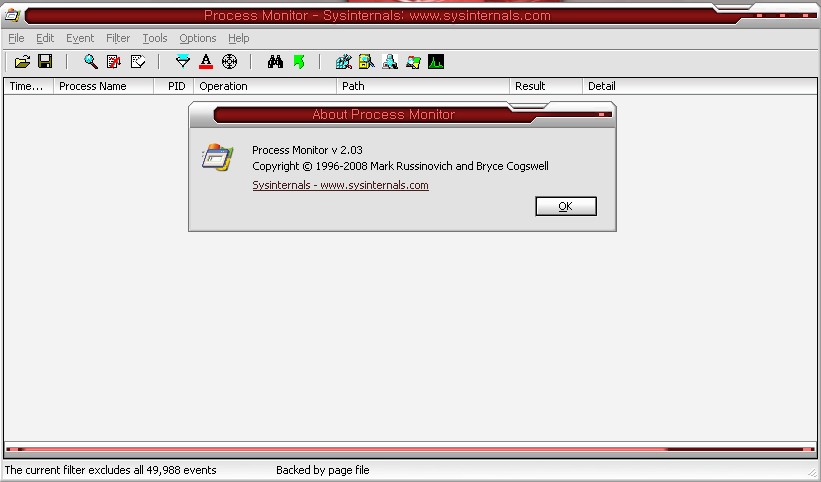Save events using the floppy disk icon
821x482 pixels.
click(x=45, y=62)
